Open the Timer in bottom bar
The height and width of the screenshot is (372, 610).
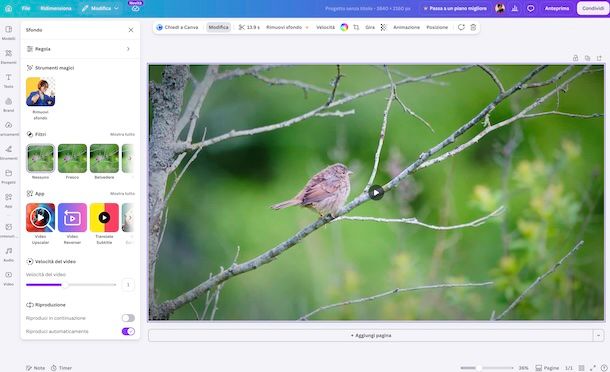(x=61, y=368)
